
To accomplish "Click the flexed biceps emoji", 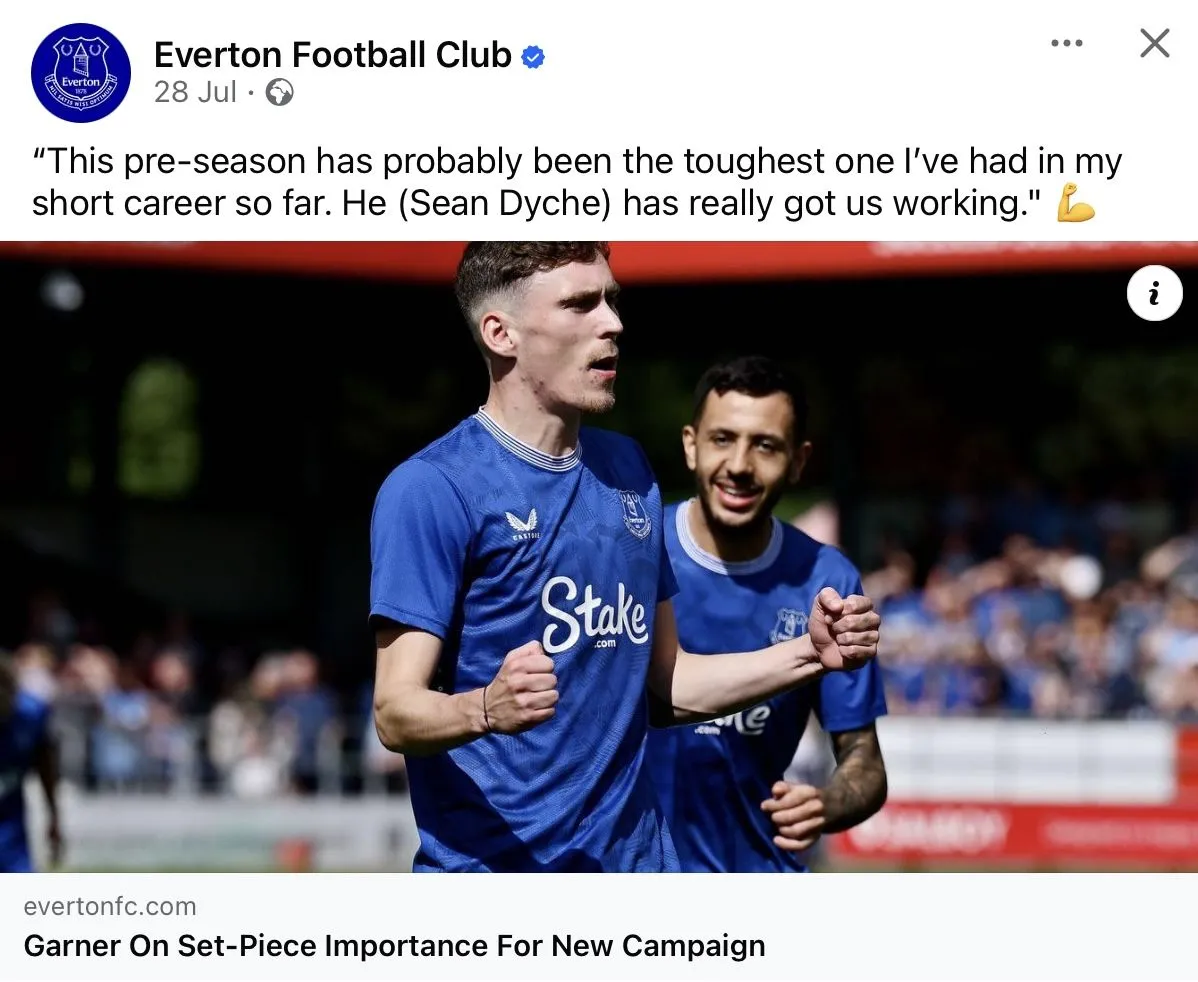I will pos(1075,203).
